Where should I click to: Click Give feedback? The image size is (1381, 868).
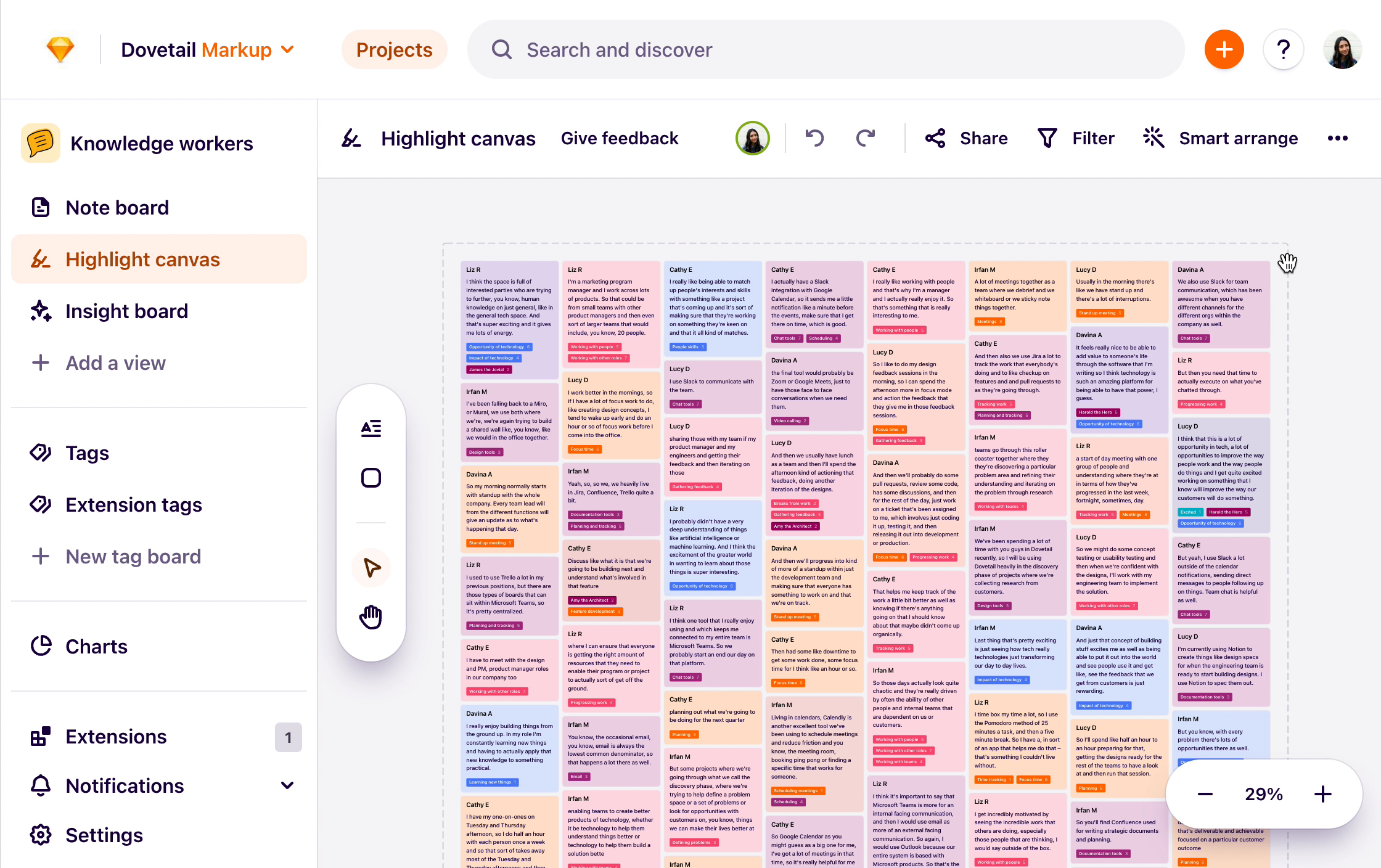tap(619, 138)
